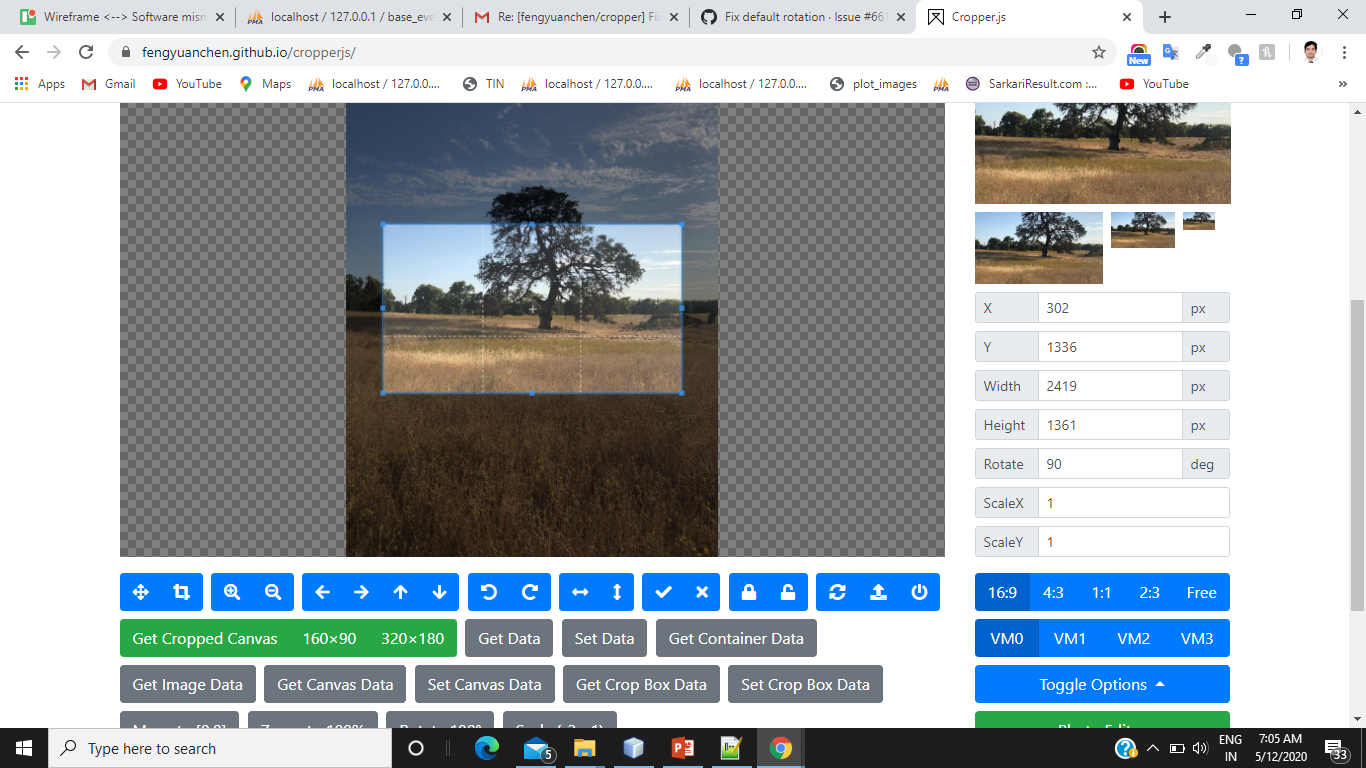Unlock aspect ratio with the open lock icon

coord(788,592)
